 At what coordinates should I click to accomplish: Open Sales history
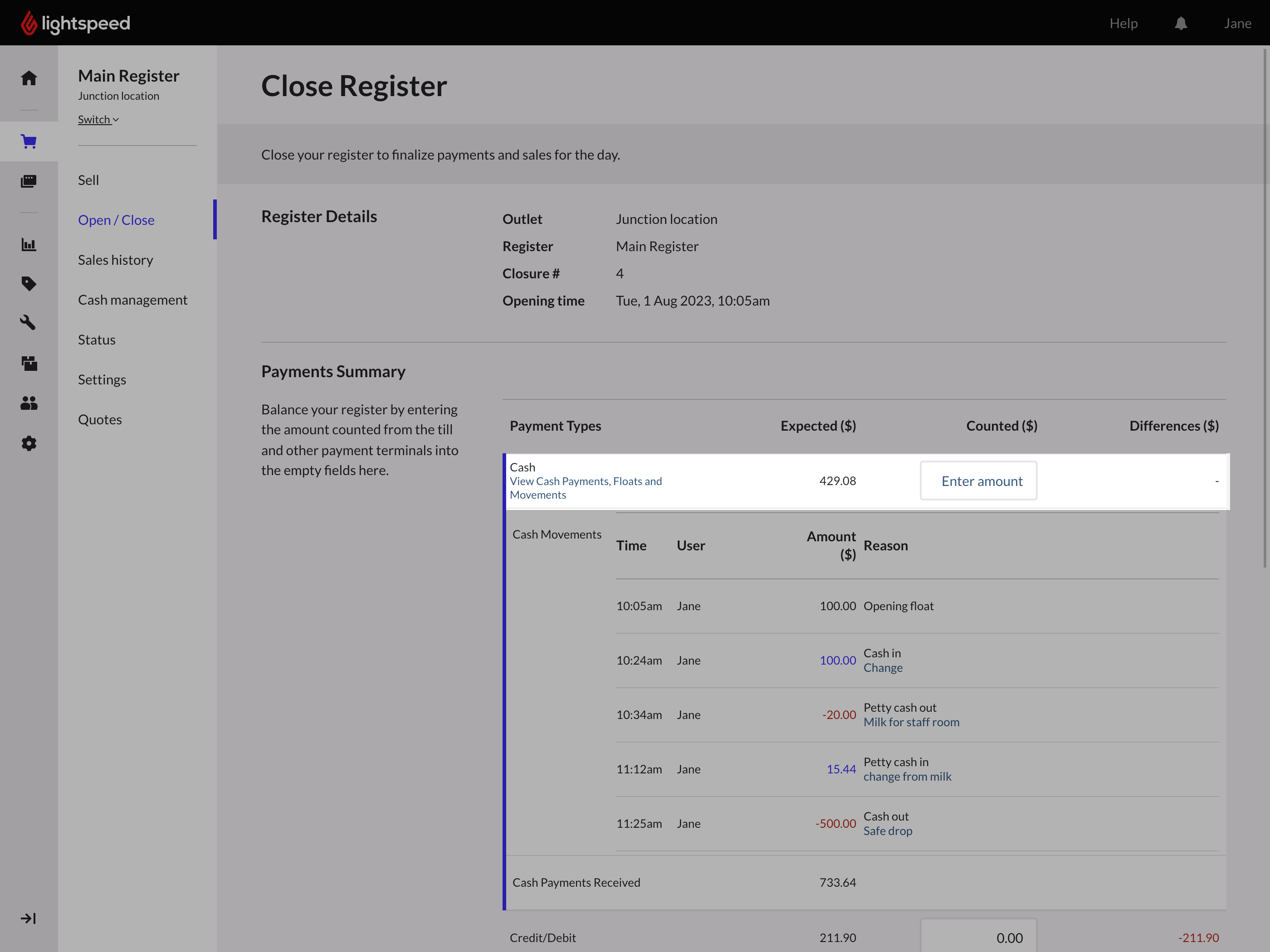click(x=115, y=260)
